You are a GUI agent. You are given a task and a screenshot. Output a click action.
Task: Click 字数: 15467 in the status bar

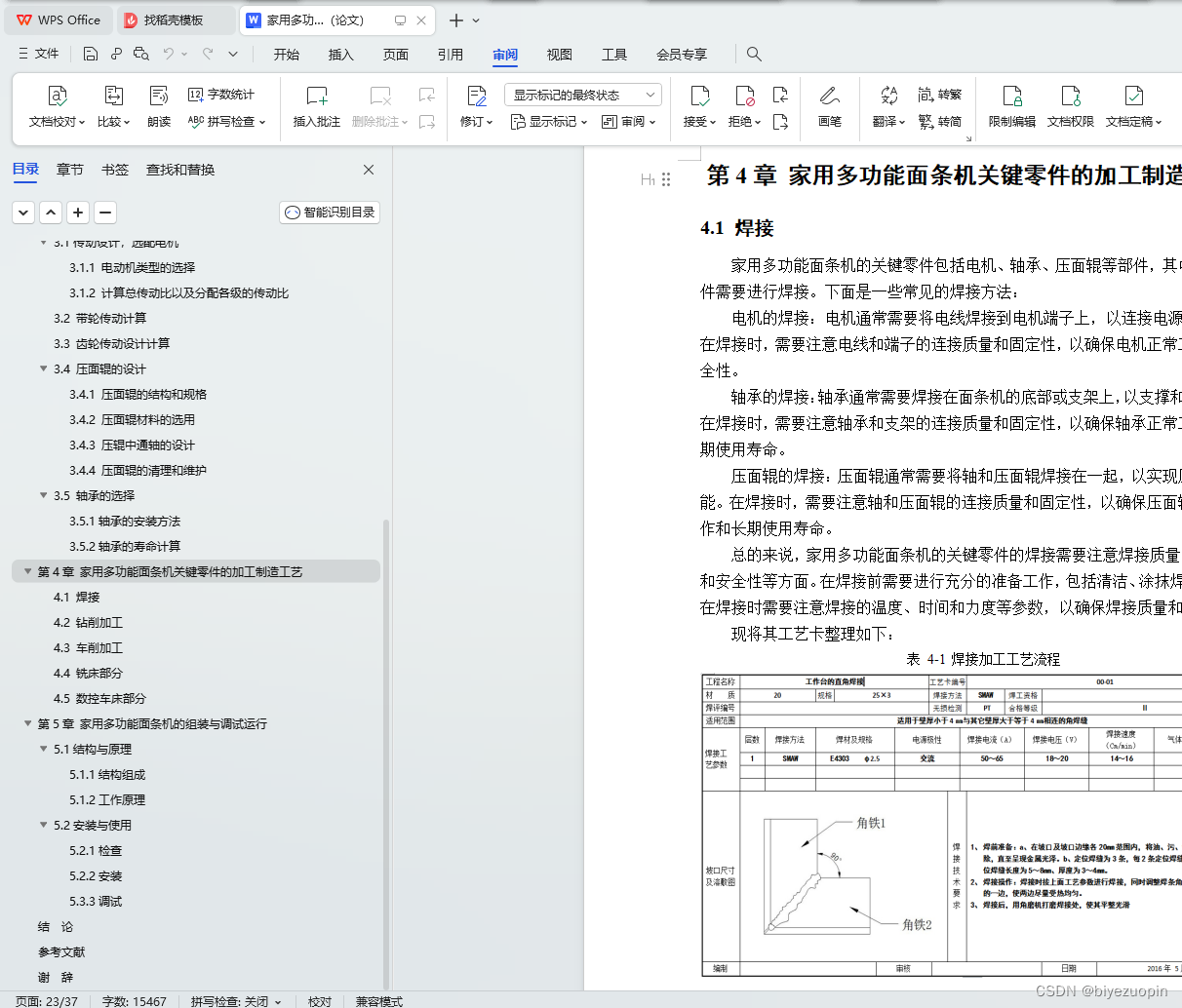click(135, 1001)
